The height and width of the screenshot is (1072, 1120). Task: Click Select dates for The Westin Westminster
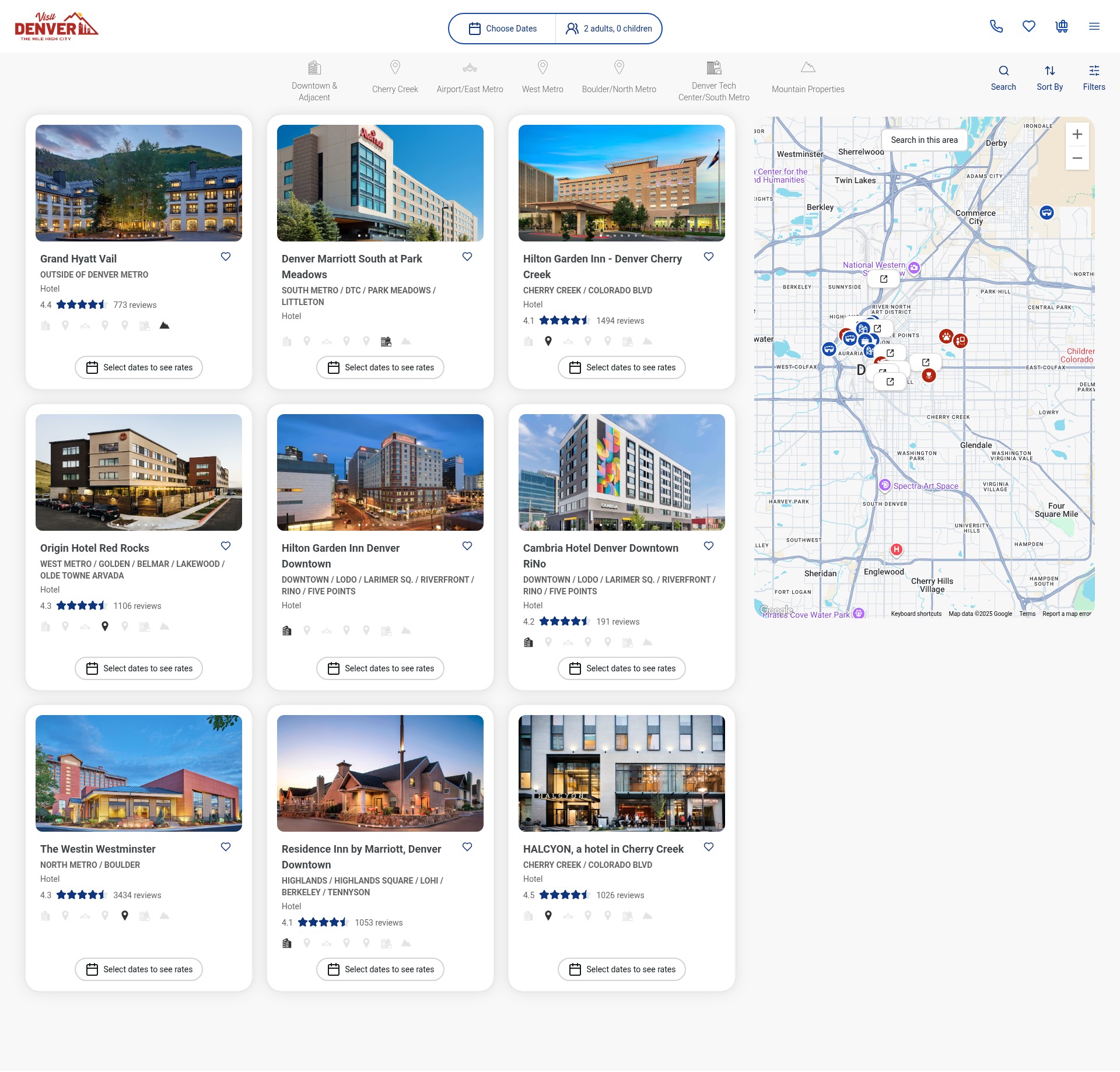pos(139,969)
